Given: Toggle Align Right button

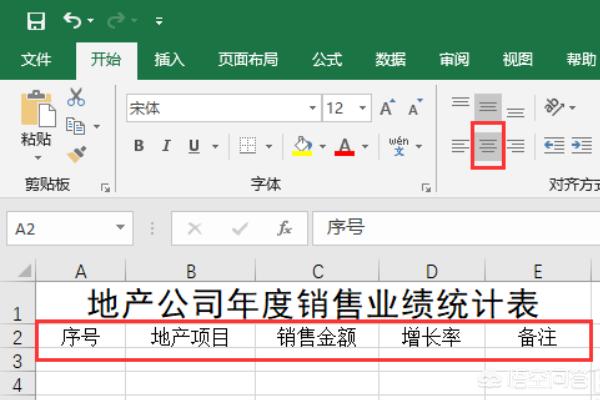Looking at the screenshot, I should [516, 146].
